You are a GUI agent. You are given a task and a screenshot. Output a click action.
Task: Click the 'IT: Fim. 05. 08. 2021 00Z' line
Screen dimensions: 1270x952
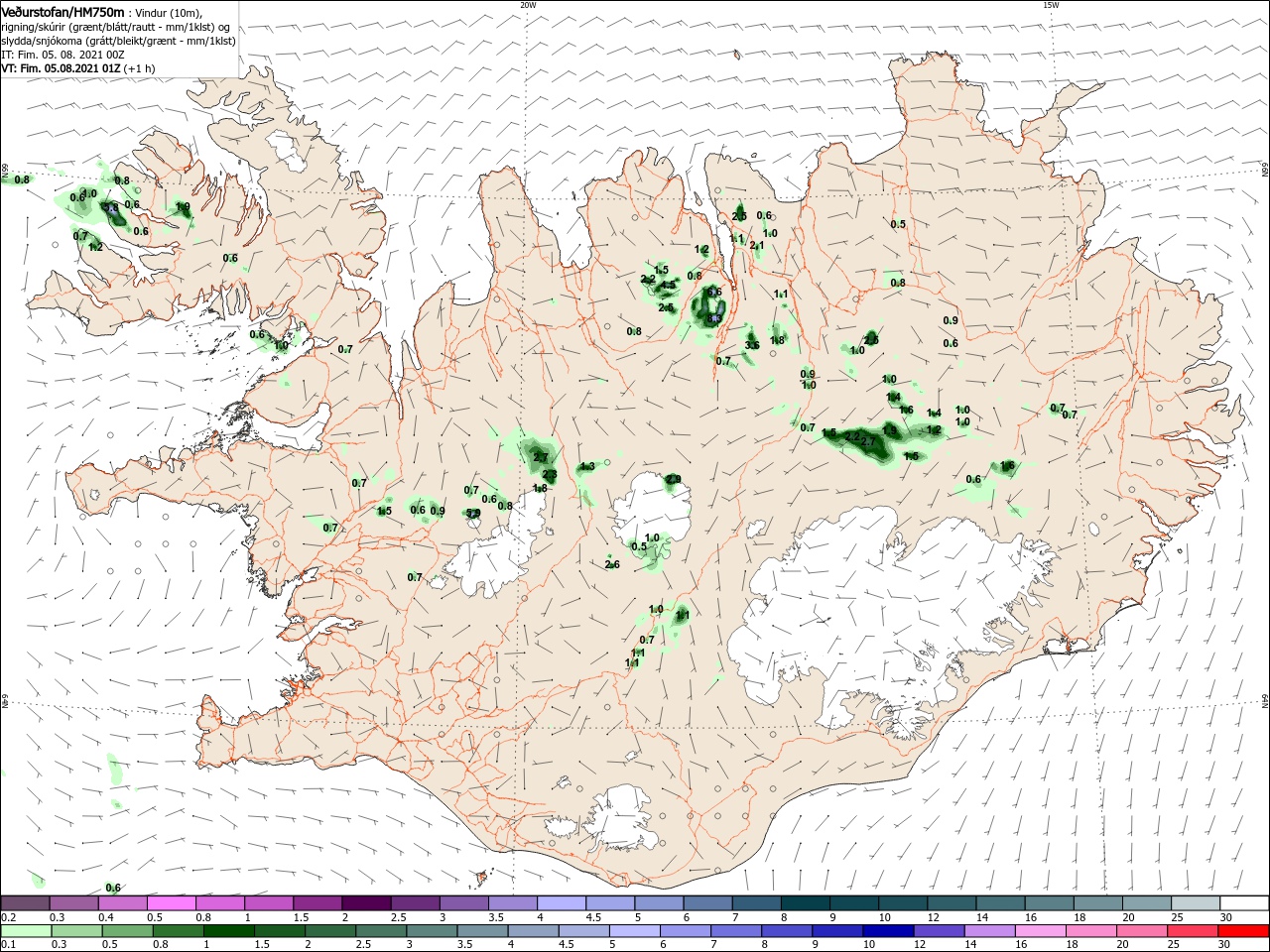pos(63,55)
